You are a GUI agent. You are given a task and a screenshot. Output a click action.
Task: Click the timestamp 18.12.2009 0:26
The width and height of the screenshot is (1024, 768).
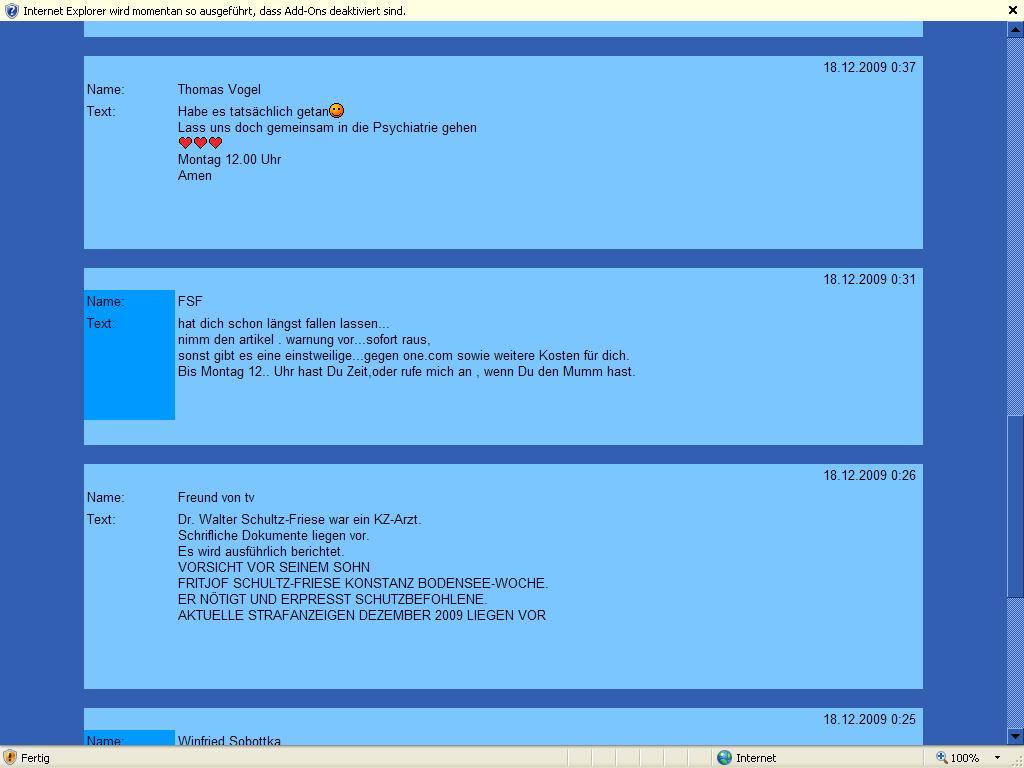869,475
